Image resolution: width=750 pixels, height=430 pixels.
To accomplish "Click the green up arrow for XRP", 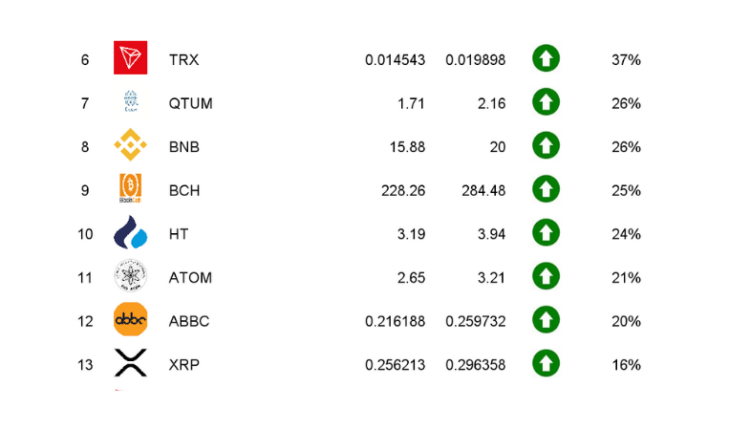I will 546,364.
